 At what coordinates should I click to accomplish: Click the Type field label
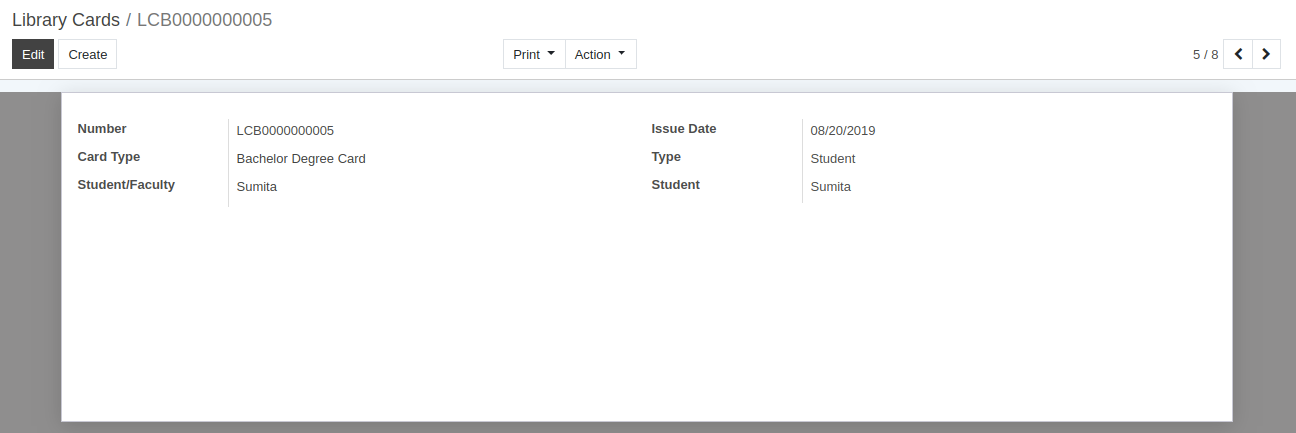tap(666, 156)
